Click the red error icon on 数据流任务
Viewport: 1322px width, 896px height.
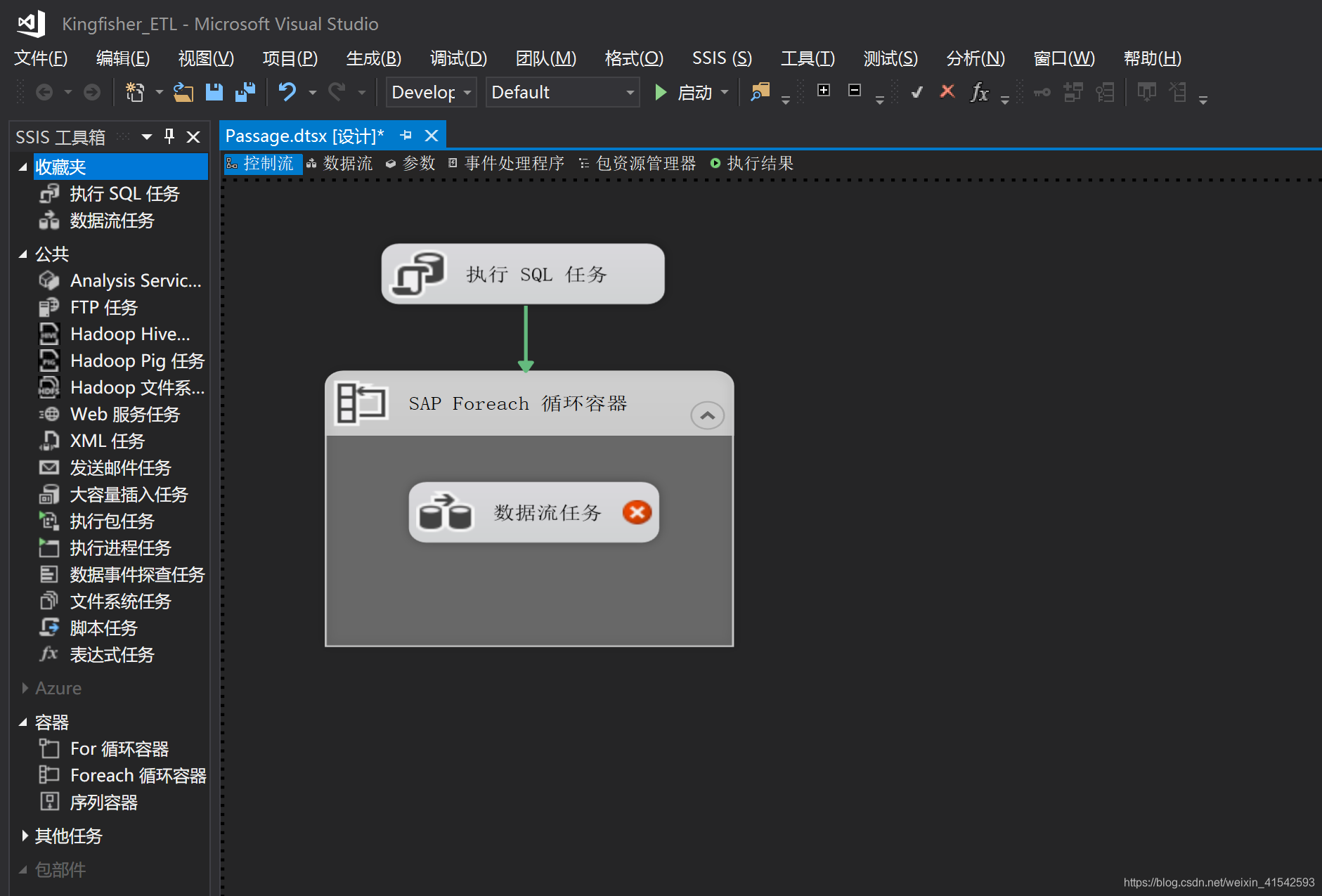pos(637,512)
